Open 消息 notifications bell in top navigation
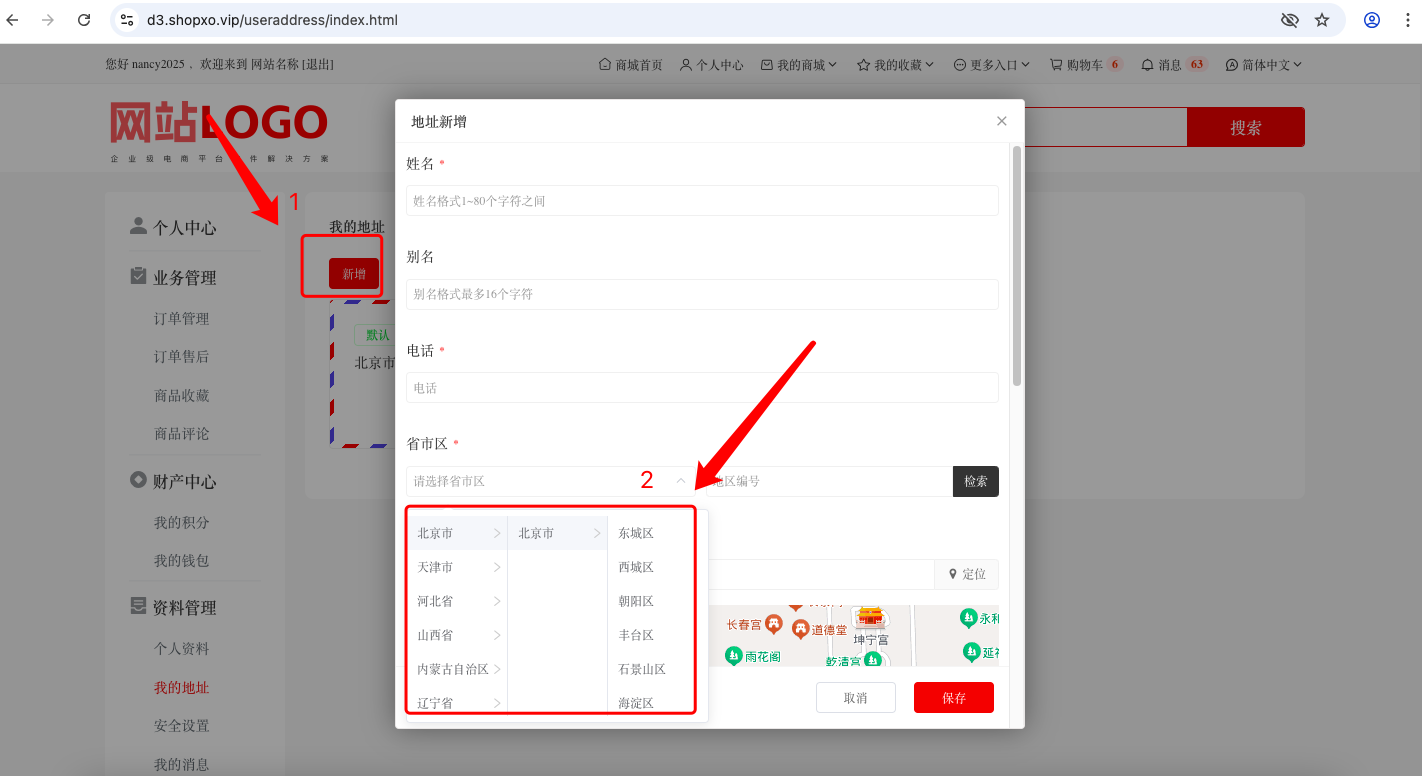This screenshot has height=776, width=1422. 1174,65
